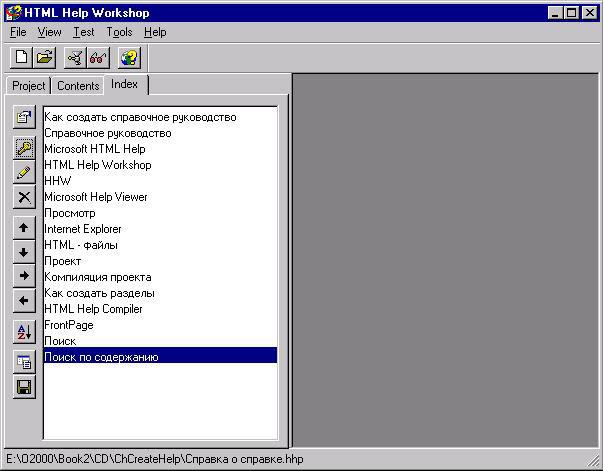The height and width of the screenshot is (471, 603).
Task: Select the 'Поиск' keyword
Action: pyautogui.click(x=160, y=341)
